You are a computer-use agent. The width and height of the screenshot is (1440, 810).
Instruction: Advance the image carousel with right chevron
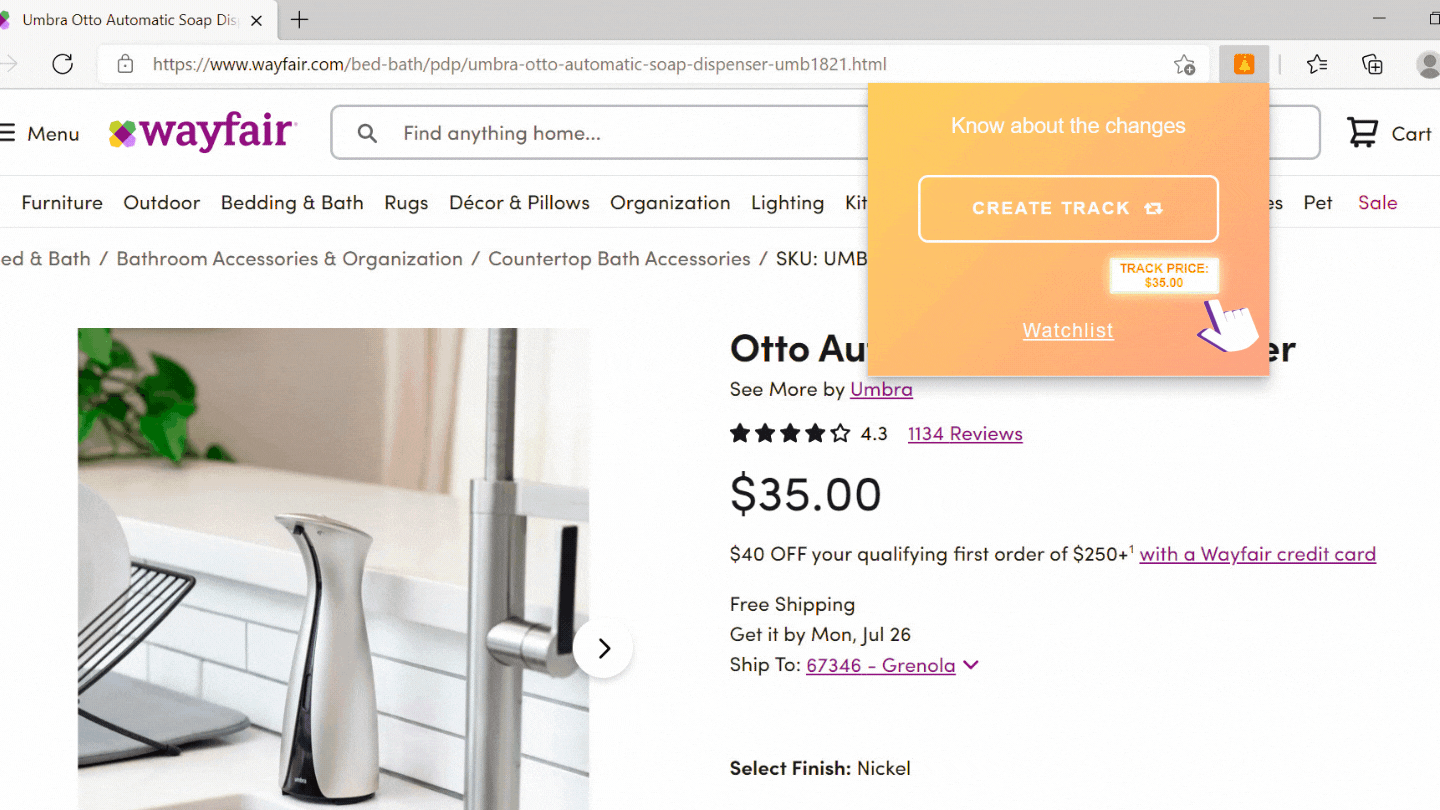pos(603,648)
